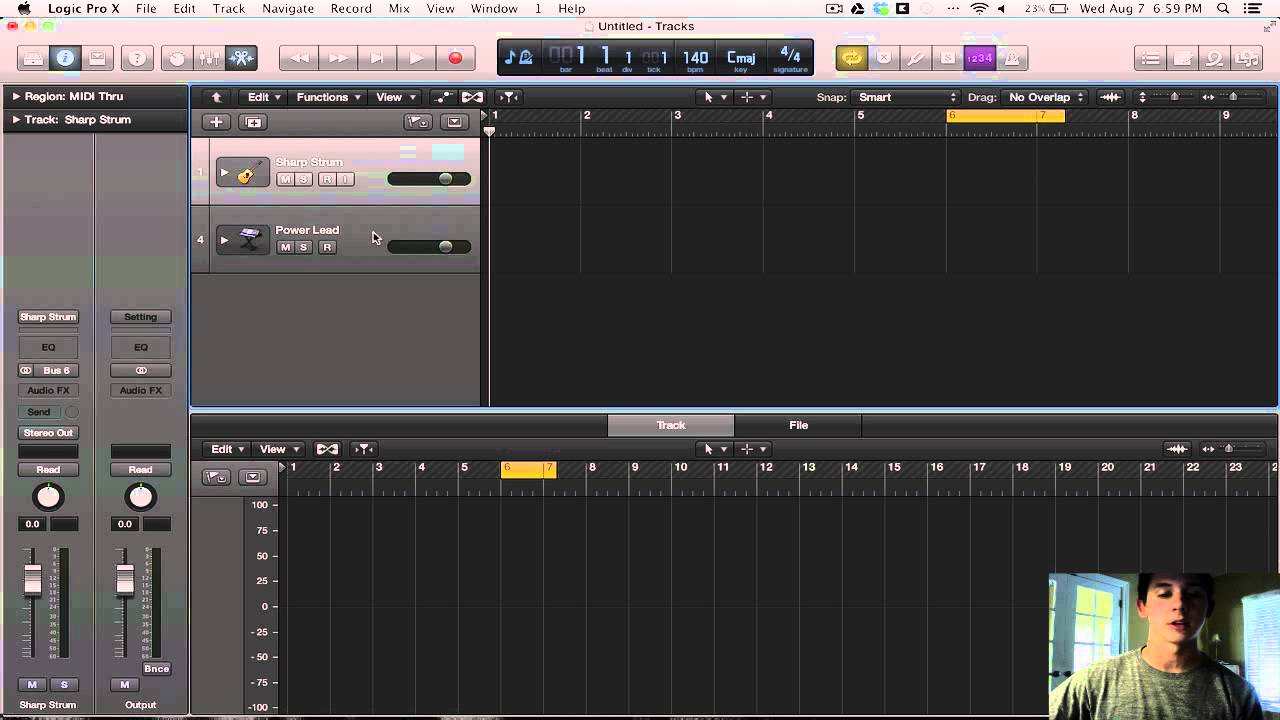This screenshot has height=720, width=1280.
Task: Open the Tracks area View menu
Action: [395, 97]
